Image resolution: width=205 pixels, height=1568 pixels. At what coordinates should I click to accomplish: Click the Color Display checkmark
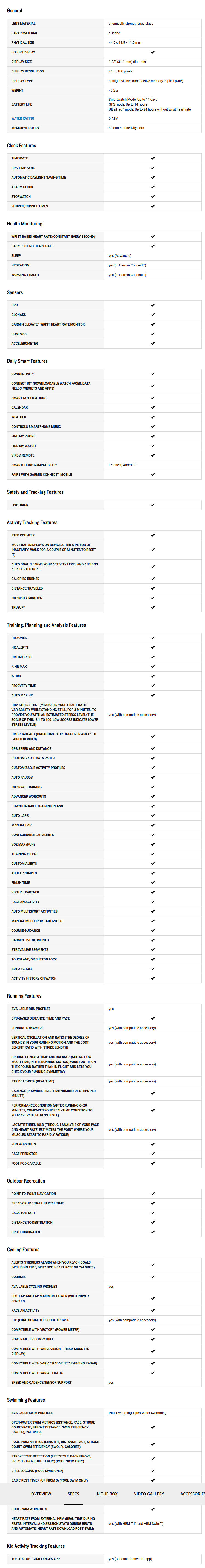point(153,52)
